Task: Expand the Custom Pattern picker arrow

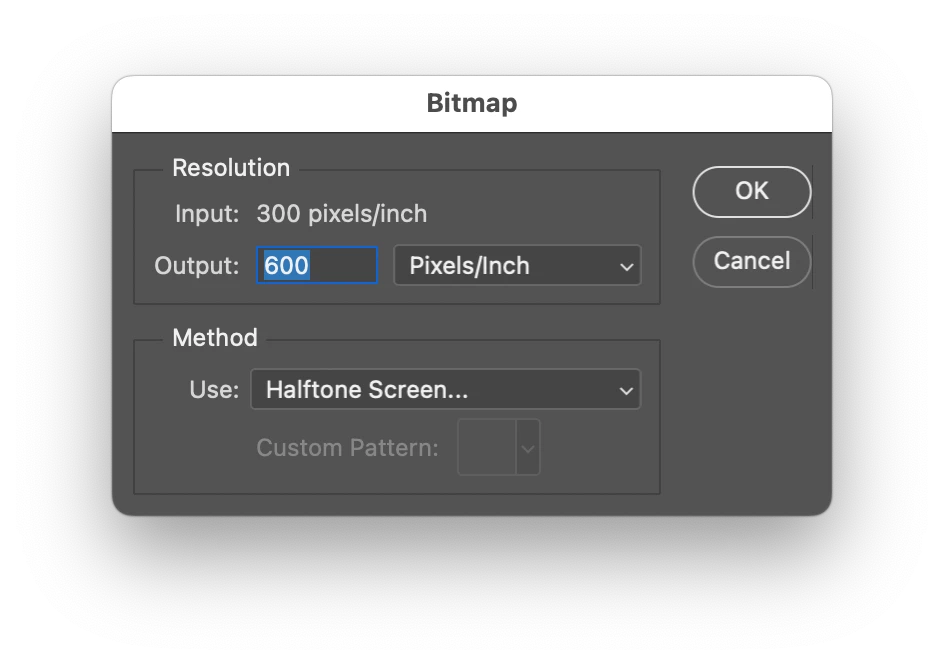Action: pos(528,448)
